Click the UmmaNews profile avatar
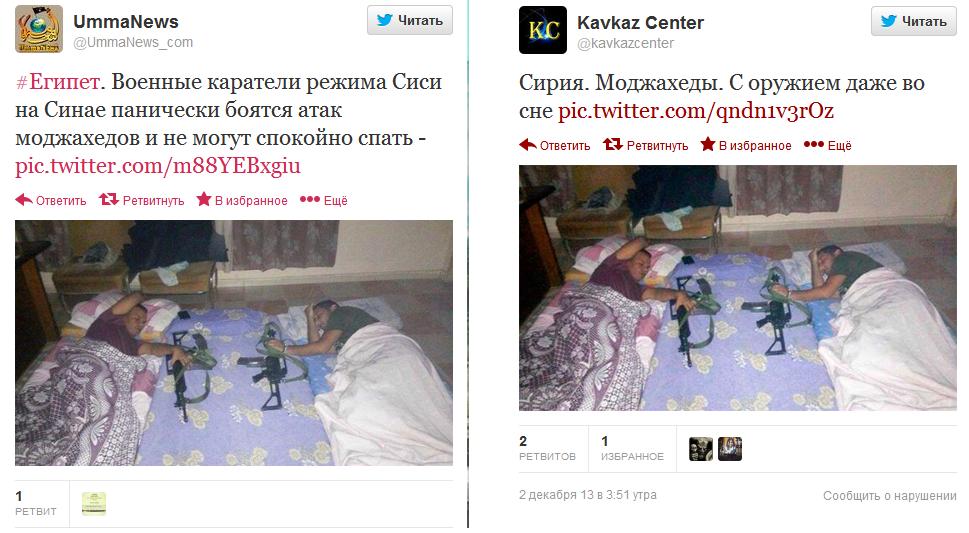The height and width of the screenshot is (533, 969). pos(39,29)
